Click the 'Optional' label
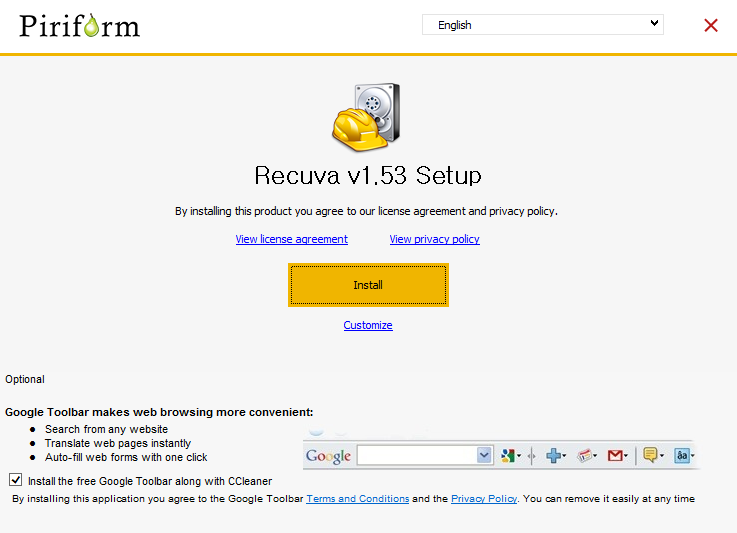Viewport: 737px width, 533px height. click(25, 379)
